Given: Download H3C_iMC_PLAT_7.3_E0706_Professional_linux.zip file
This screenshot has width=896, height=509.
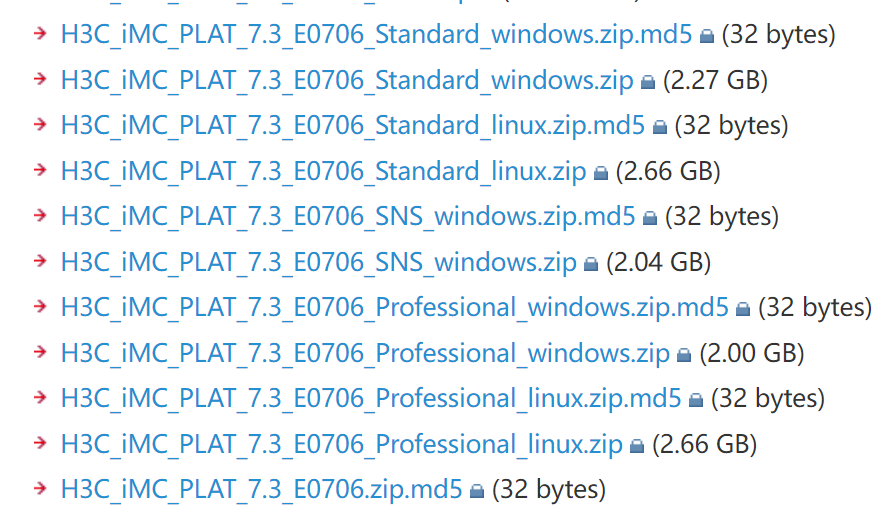Looking at the screenshot, I should pyautogui.click(x=342, y=445).
